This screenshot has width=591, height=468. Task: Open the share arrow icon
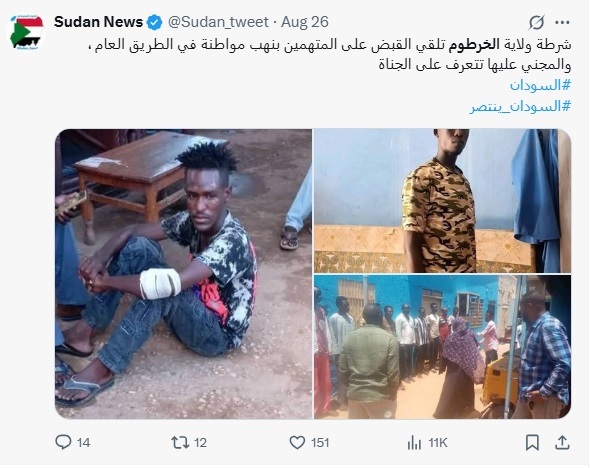[562, 442]
